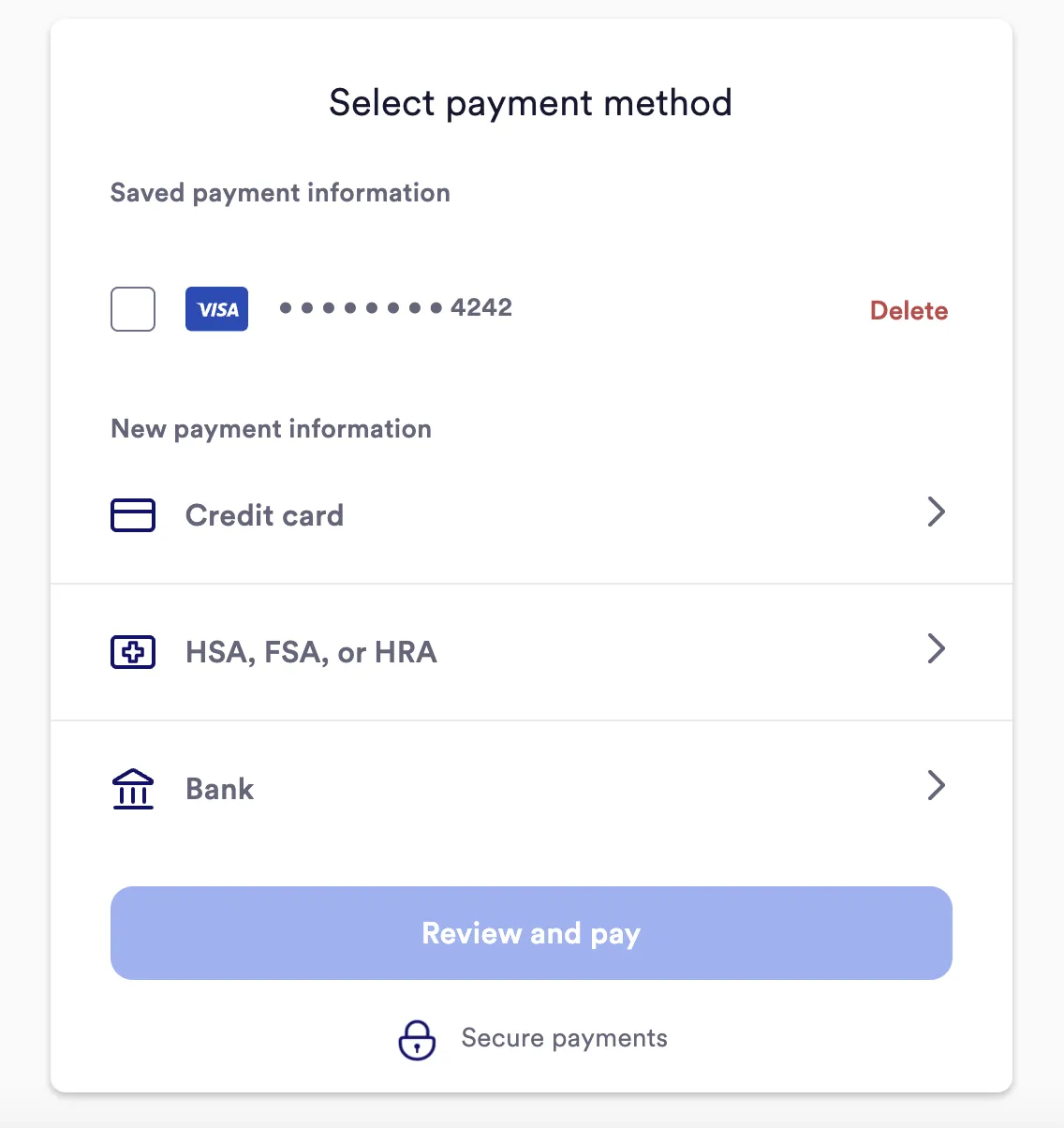Expand the Bank payment option
The image size is (1064, 1128).
(x=531, y=789)
